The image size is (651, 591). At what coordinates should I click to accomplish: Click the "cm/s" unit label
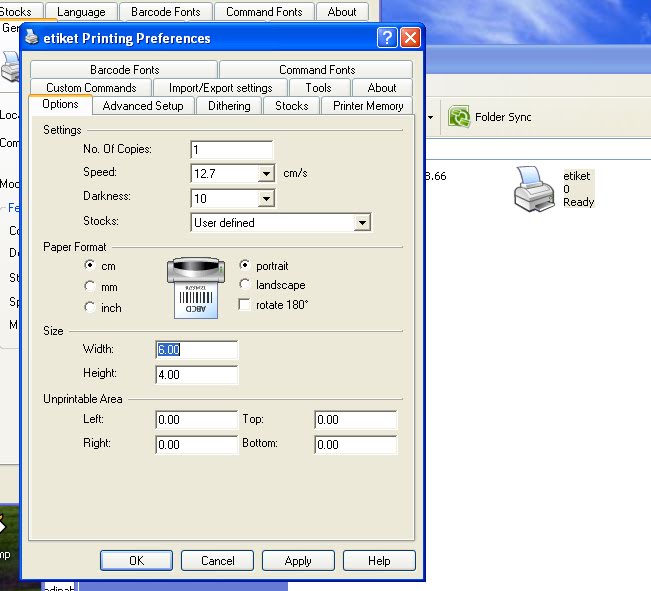point(295,173)
